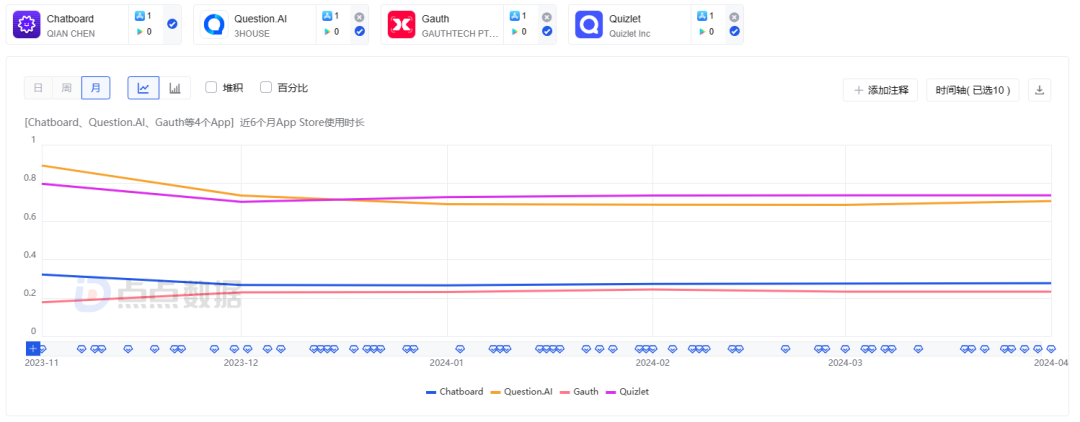Download chart with download icon
The image size is (1080, 422).
coord(1039,90)
